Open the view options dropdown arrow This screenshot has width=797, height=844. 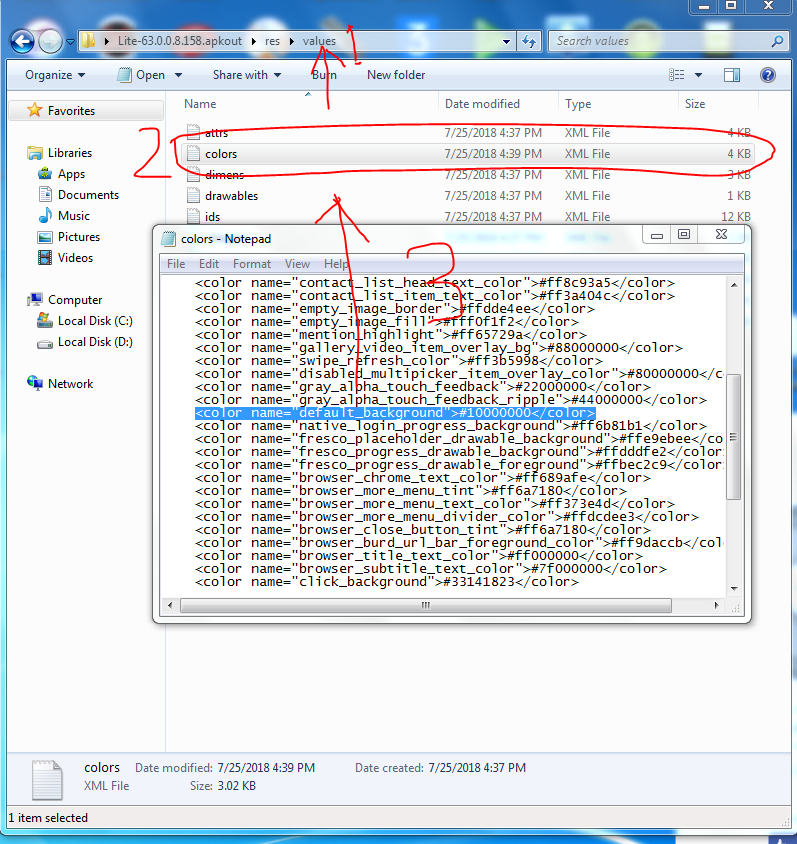(x=698, y=75)
